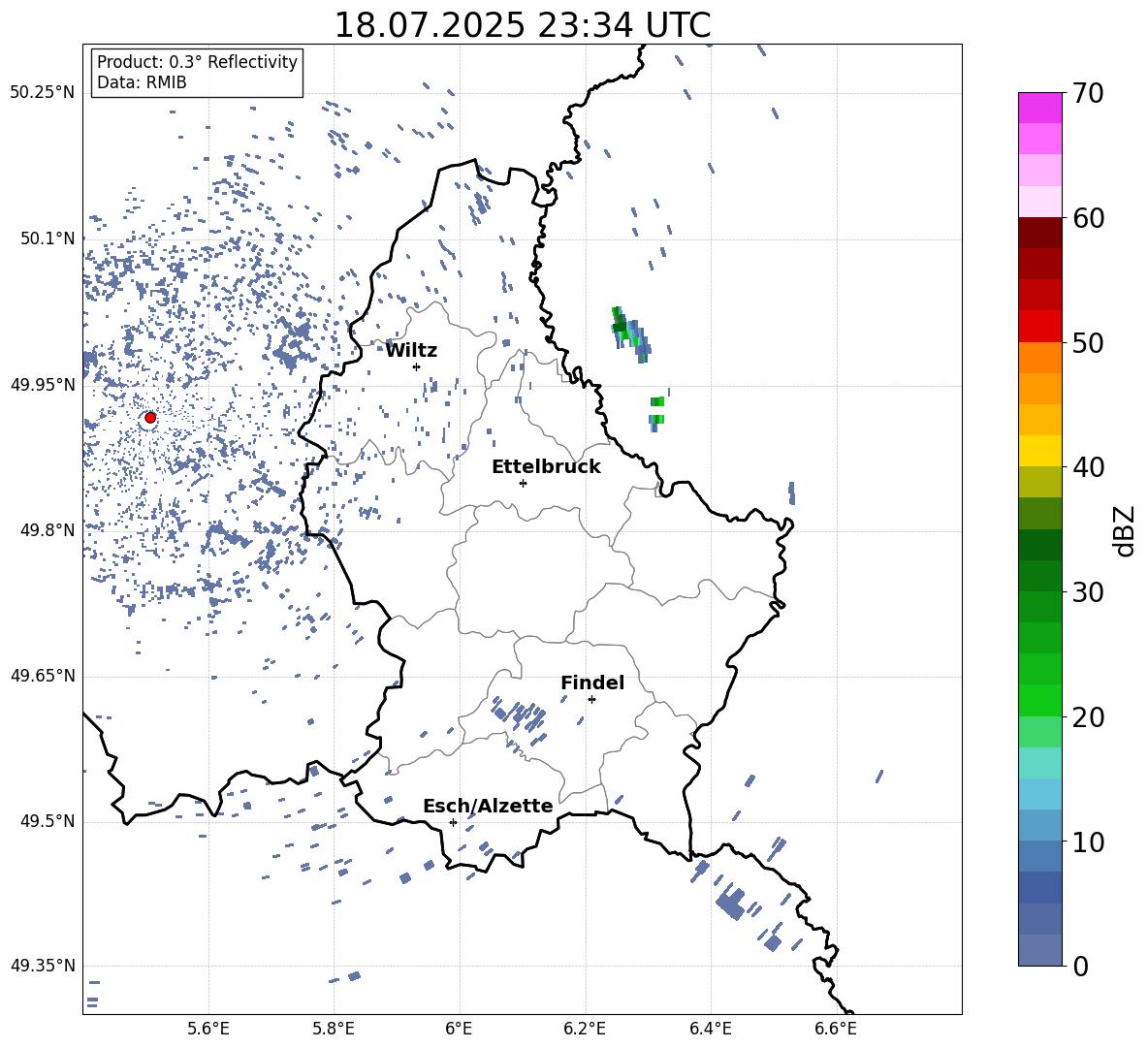Click the colorbar 50 tick label
The width and height of the screenshot is (1148, 1048).
pyautogui.click(x=1088, y=342)
